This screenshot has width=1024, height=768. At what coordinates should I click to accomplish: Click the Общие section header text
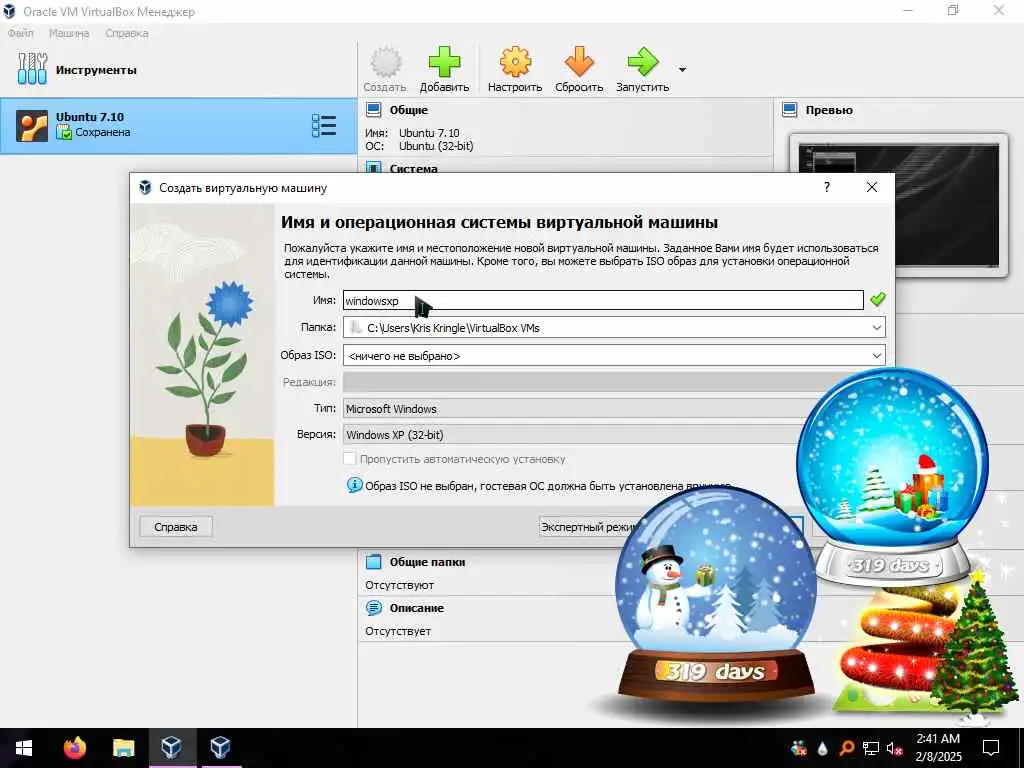click(409, 110)
